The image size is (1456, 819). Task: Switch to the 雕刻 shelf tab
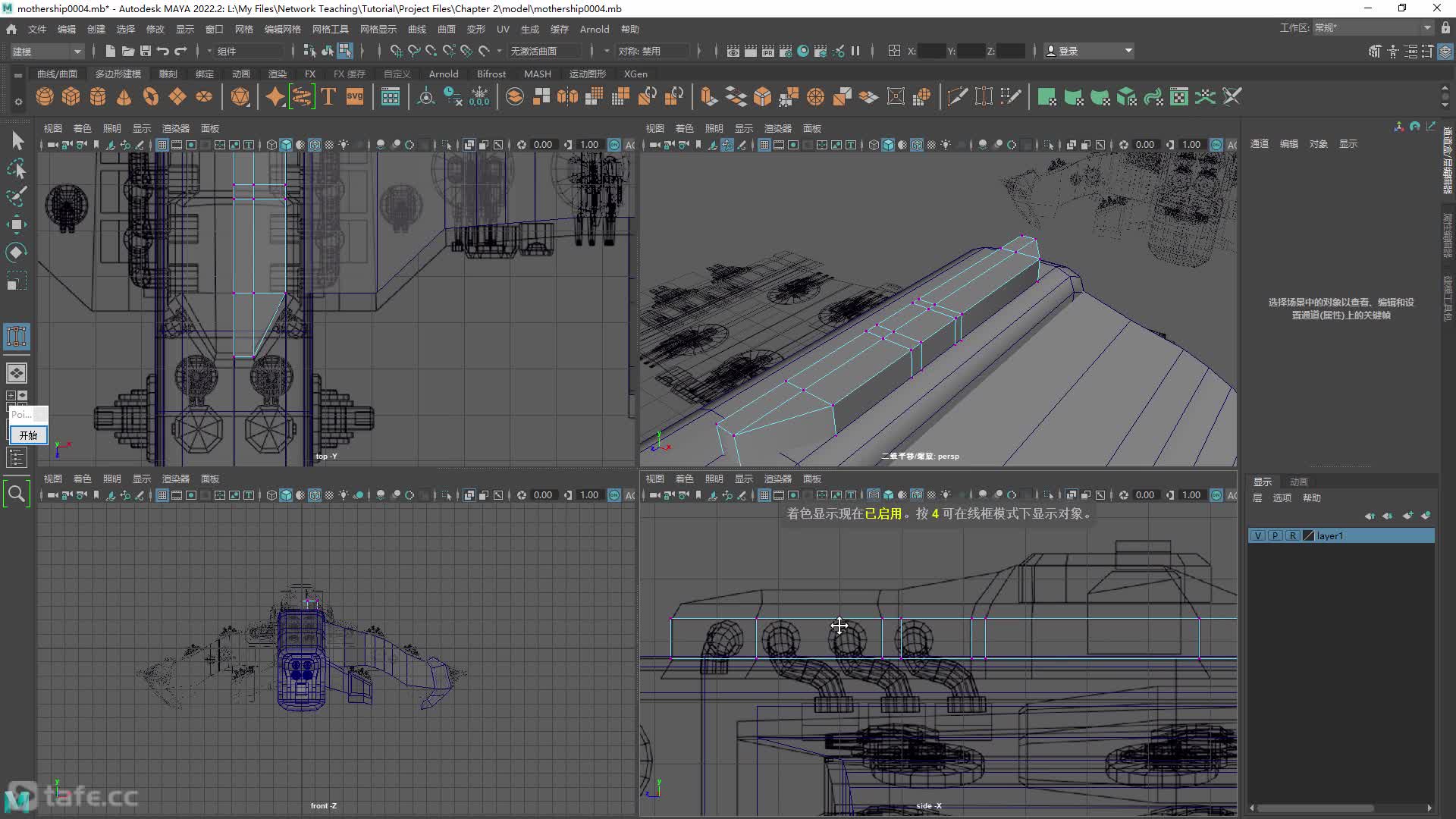tap(168, 74)
